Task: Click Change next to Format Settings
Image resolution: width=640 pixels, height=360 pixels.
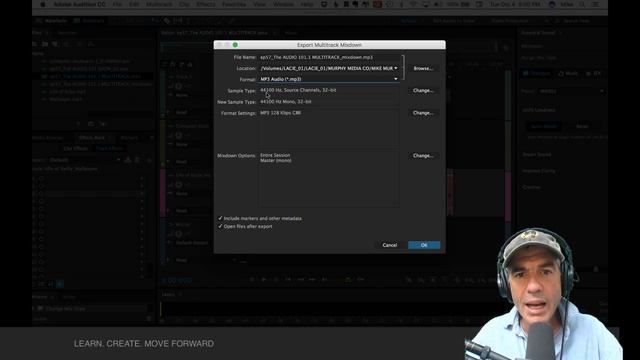Action: [x=423, y=113]
